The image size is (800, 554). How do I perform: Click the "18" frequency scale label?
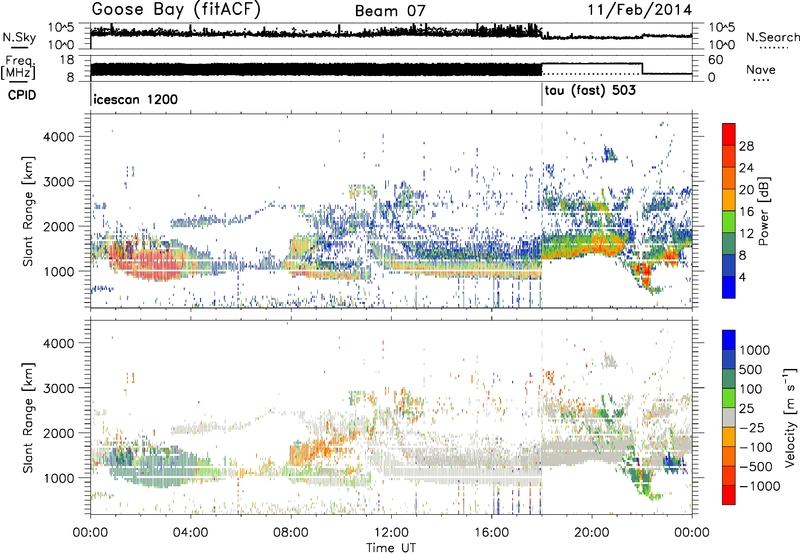67,59
